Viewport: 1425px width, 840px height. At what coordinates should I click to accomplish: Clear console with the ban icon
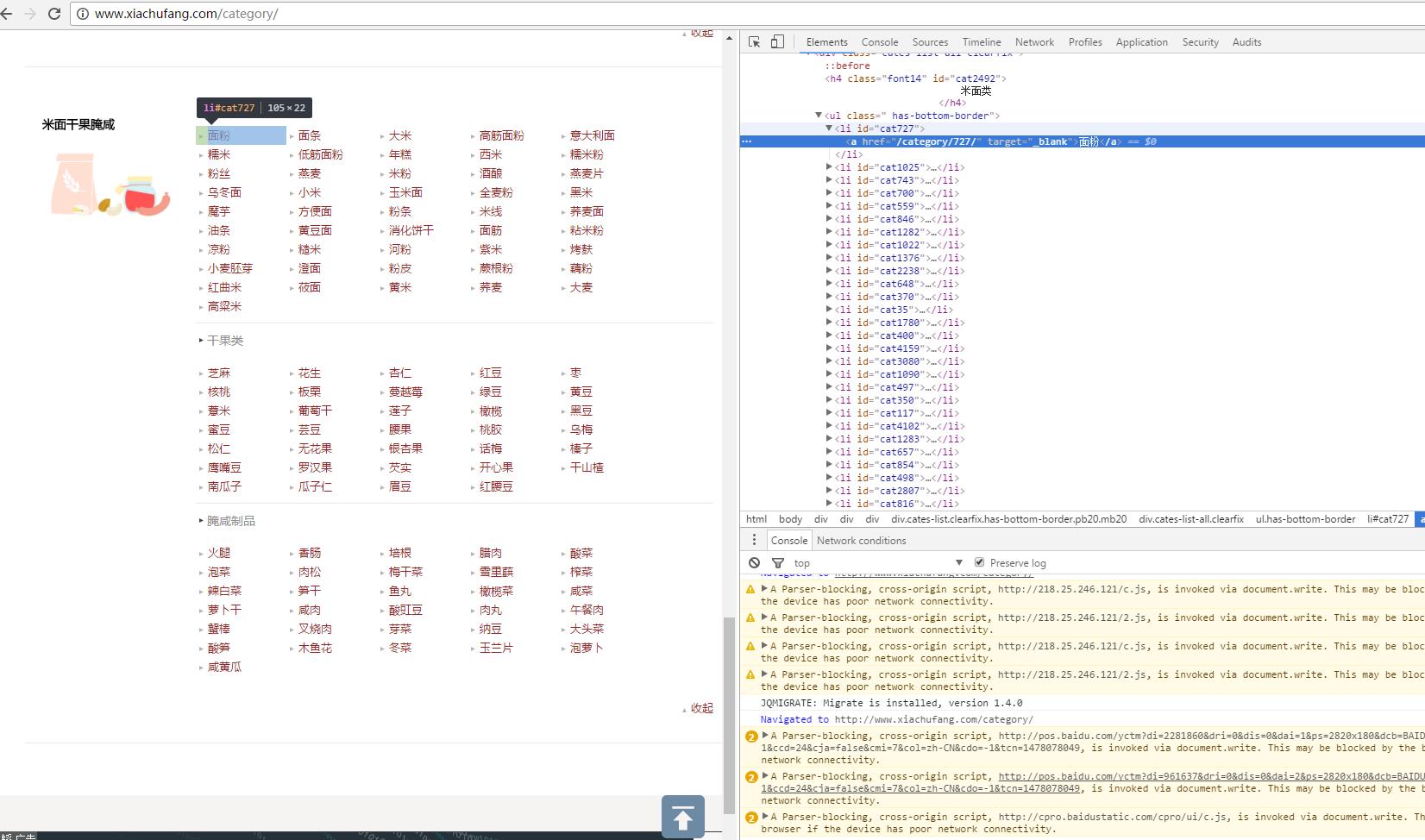(755, 562)
